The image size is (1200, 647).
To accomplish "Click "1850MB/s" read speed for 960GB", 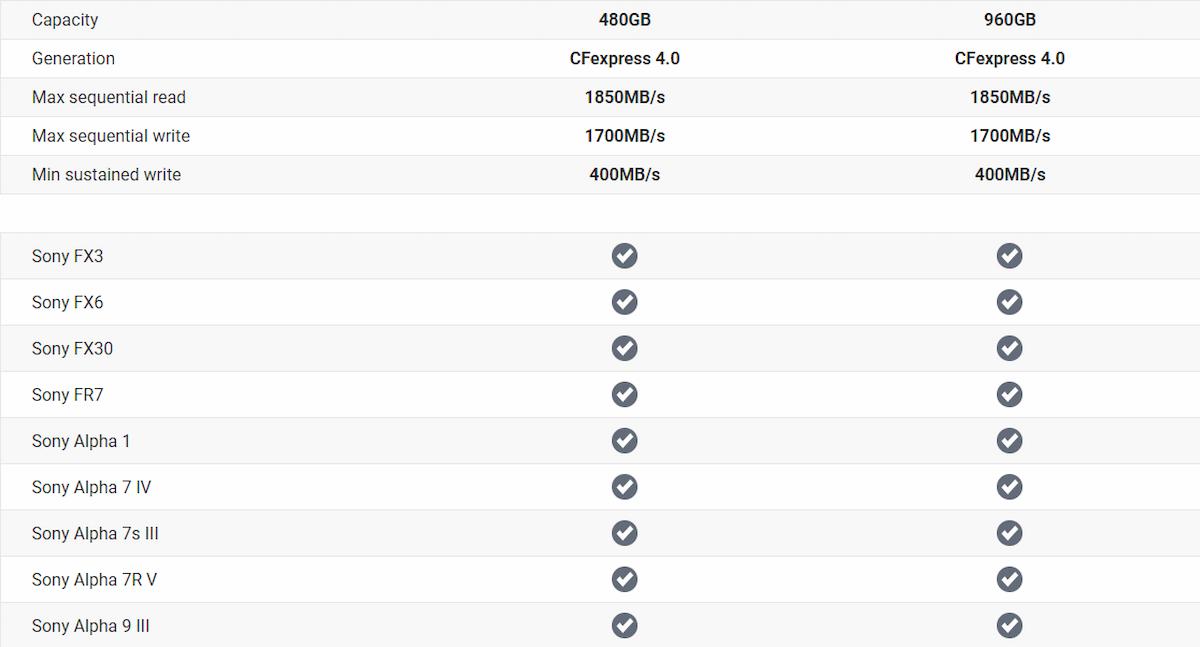I will (x=1010, y=97).
